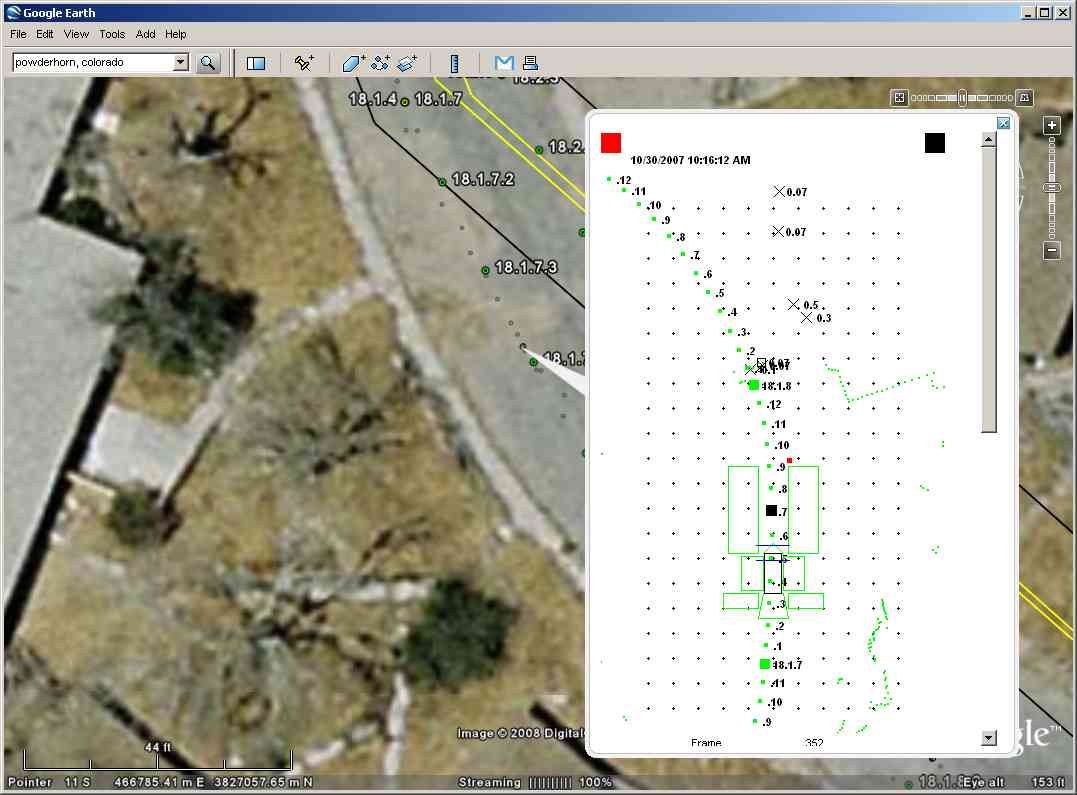Screen dimensions: 1077x795
Task: Open the Tools menu
Action: pyautogui.click(x=112, y=34)
